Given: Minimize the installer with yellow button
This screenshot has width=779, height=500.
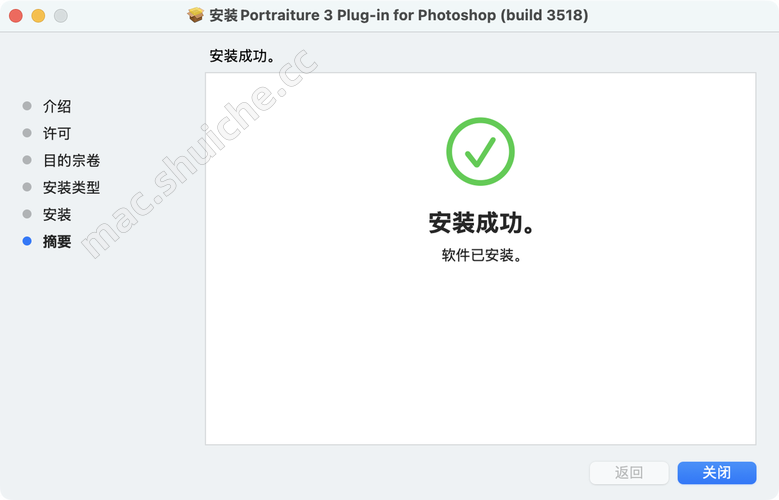Looking at the screenshot, I should [38, 15].
